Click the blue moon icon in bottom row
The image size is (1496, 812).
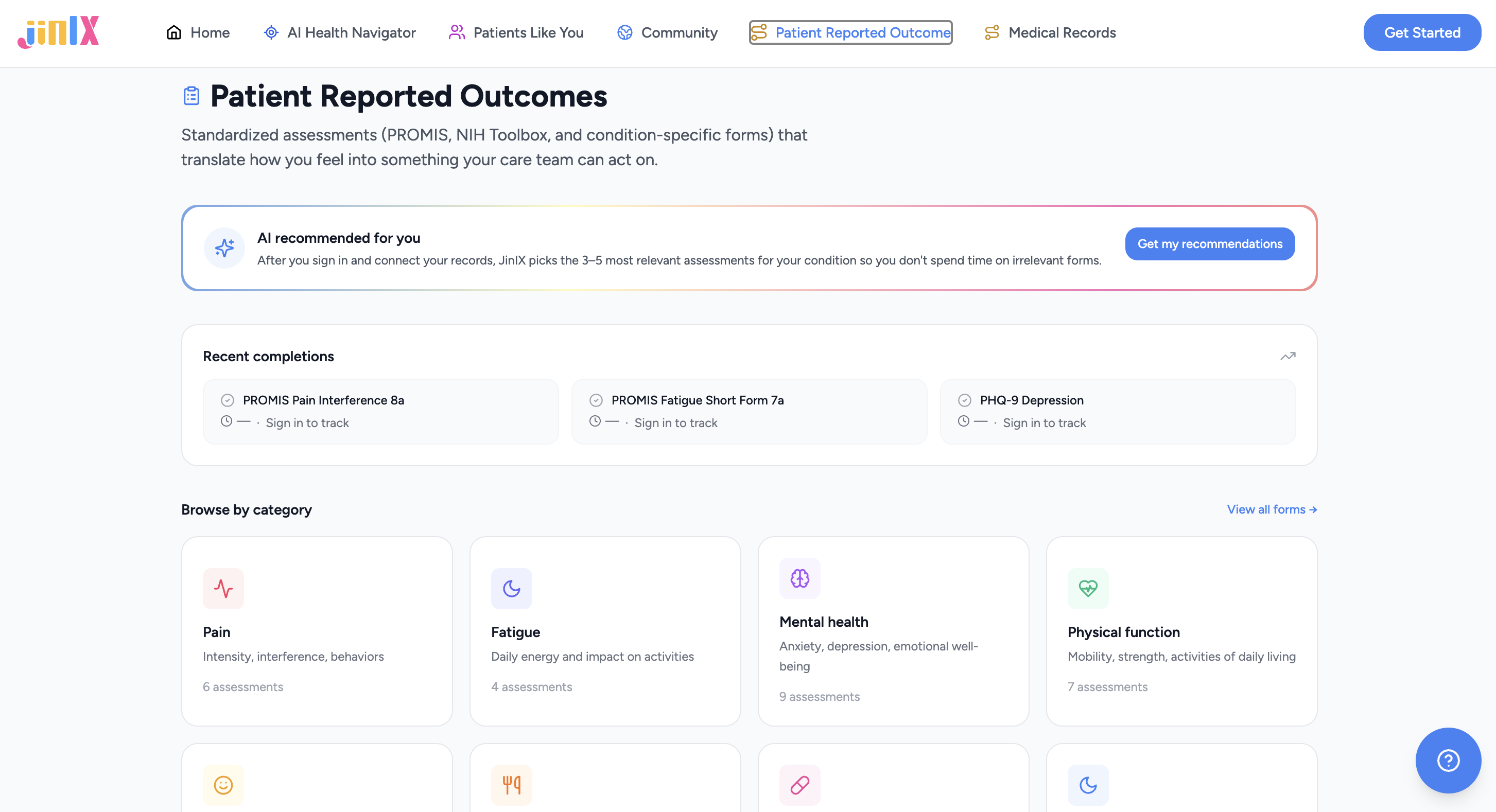[x=1088, y=785]
